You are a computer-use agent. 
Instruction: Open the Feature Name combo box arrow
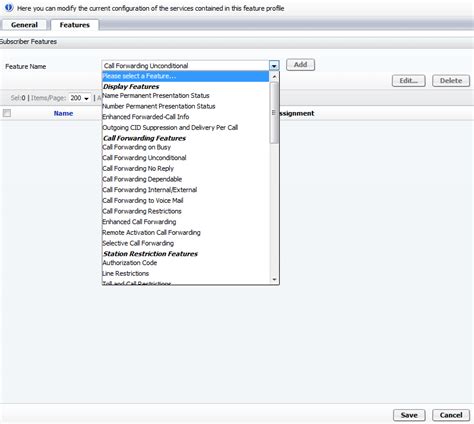pos(274,66)
